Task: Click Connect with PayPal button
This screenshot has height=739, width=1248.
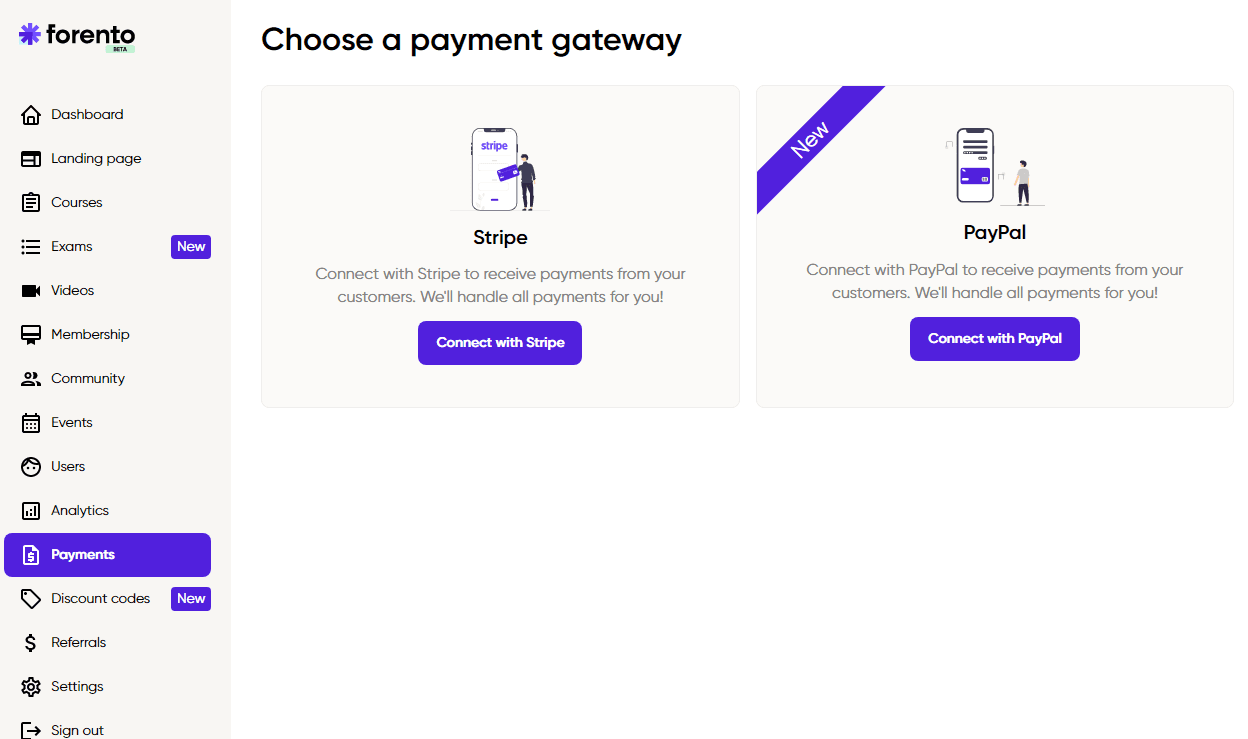Action: (995, 339)
